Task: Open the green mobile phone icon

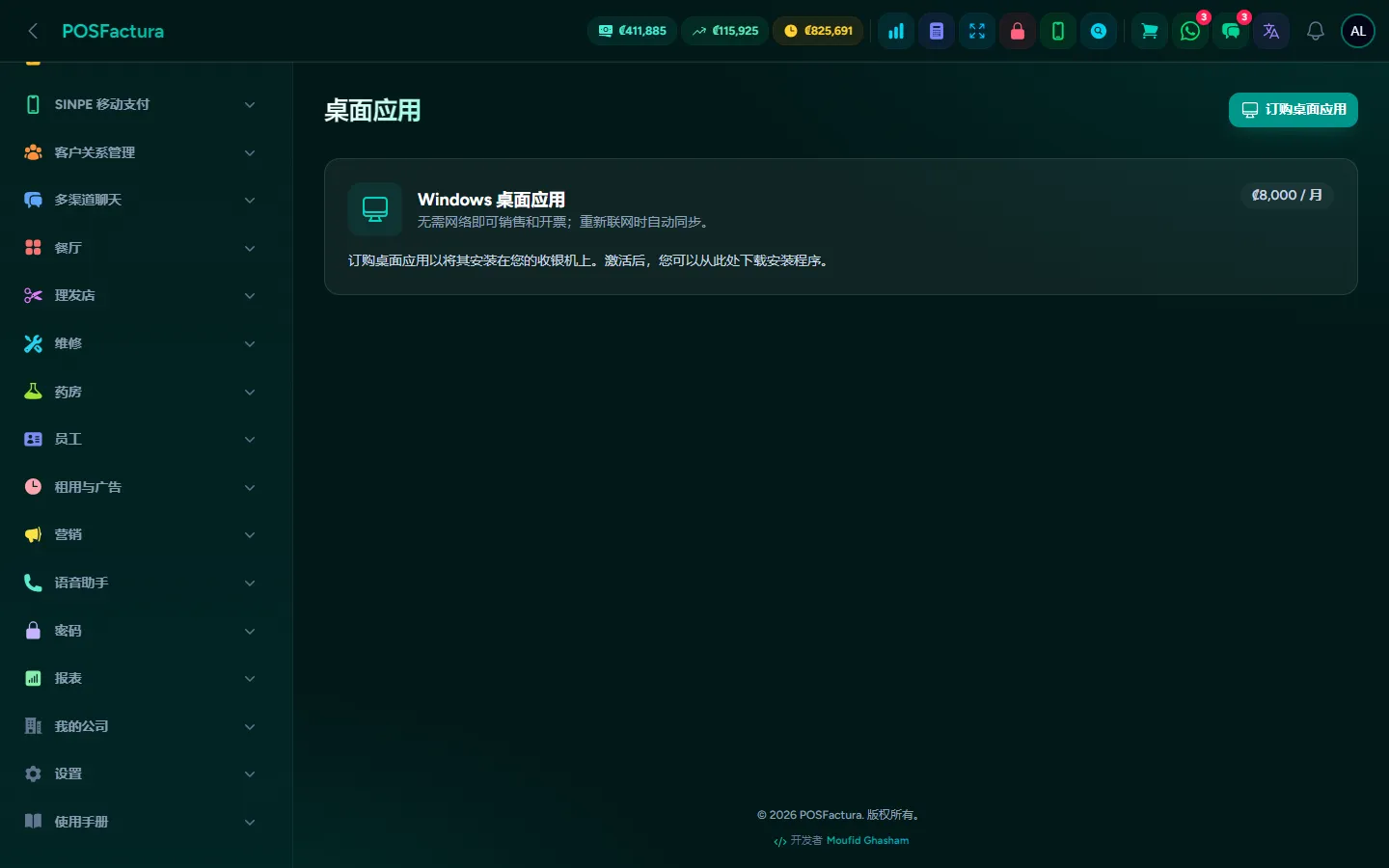Action: click(x=1058, y=31)
